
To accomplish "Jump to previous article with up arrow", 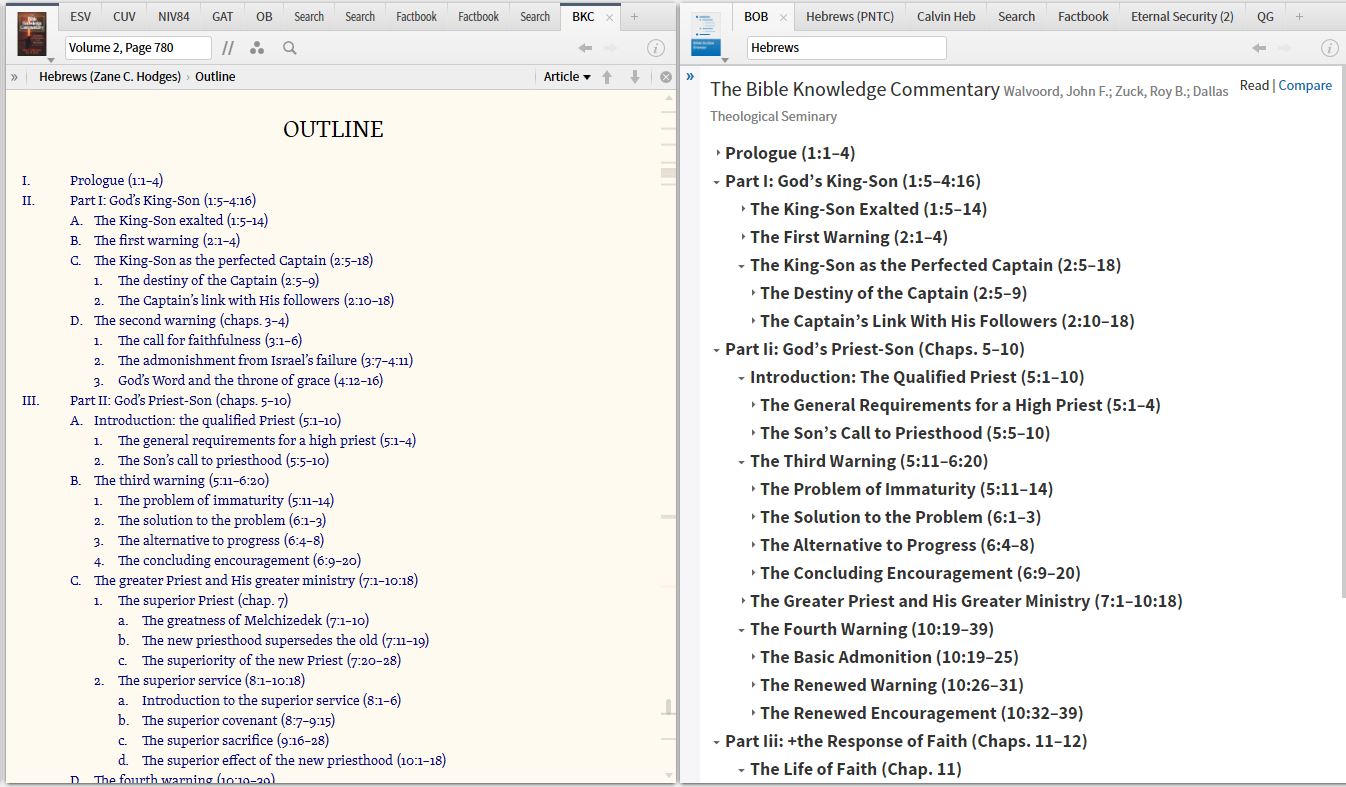I will (607, 77).
